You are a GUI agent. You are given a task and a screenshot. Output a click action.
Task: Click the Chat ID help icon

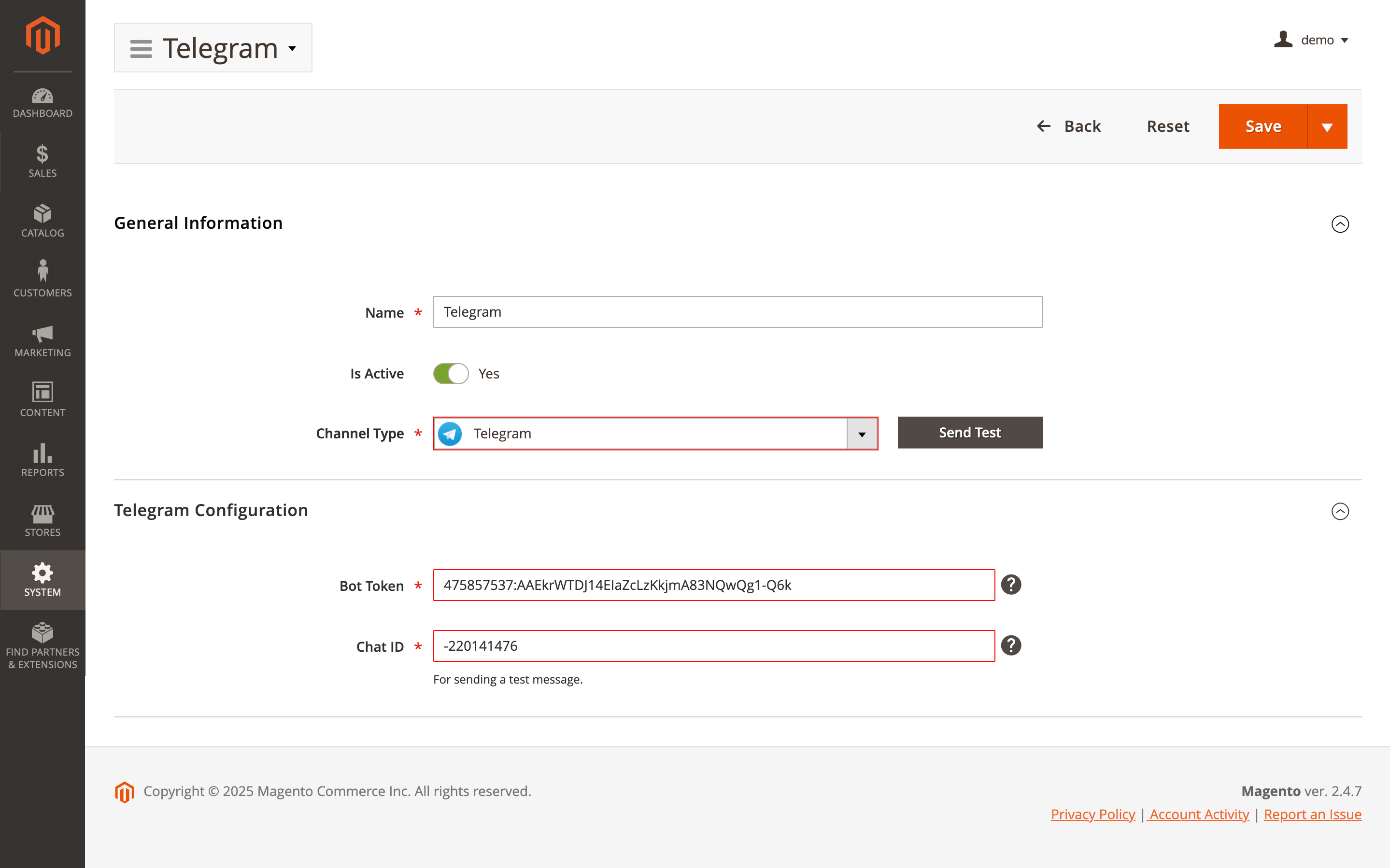click(x=1011, y=645)
